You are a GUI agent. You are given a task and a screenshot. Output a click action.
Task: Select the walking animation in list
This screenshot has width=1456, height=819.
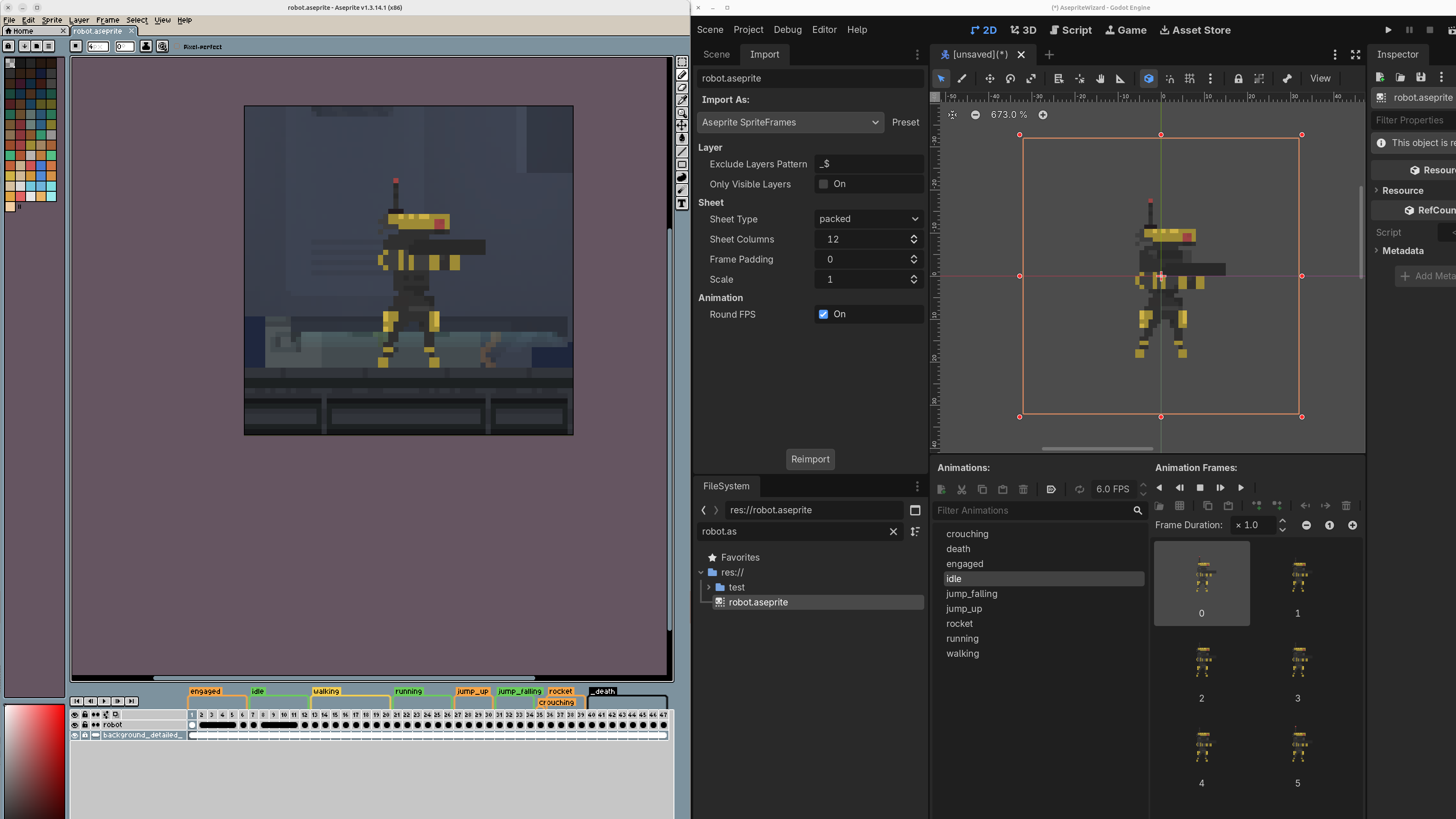963,653
